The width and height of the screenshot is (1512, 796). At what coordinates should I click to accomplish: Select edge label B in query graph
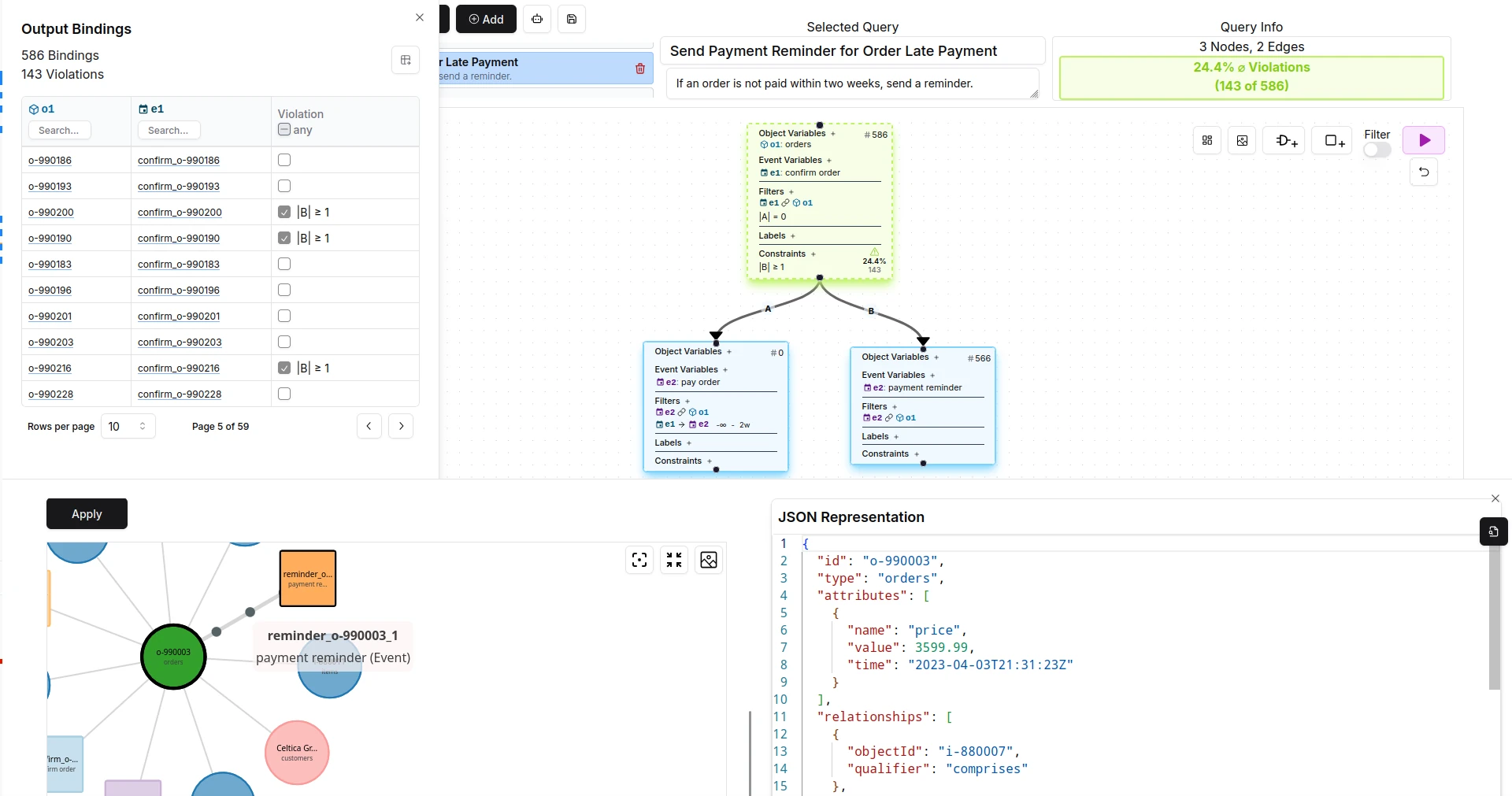871,311
